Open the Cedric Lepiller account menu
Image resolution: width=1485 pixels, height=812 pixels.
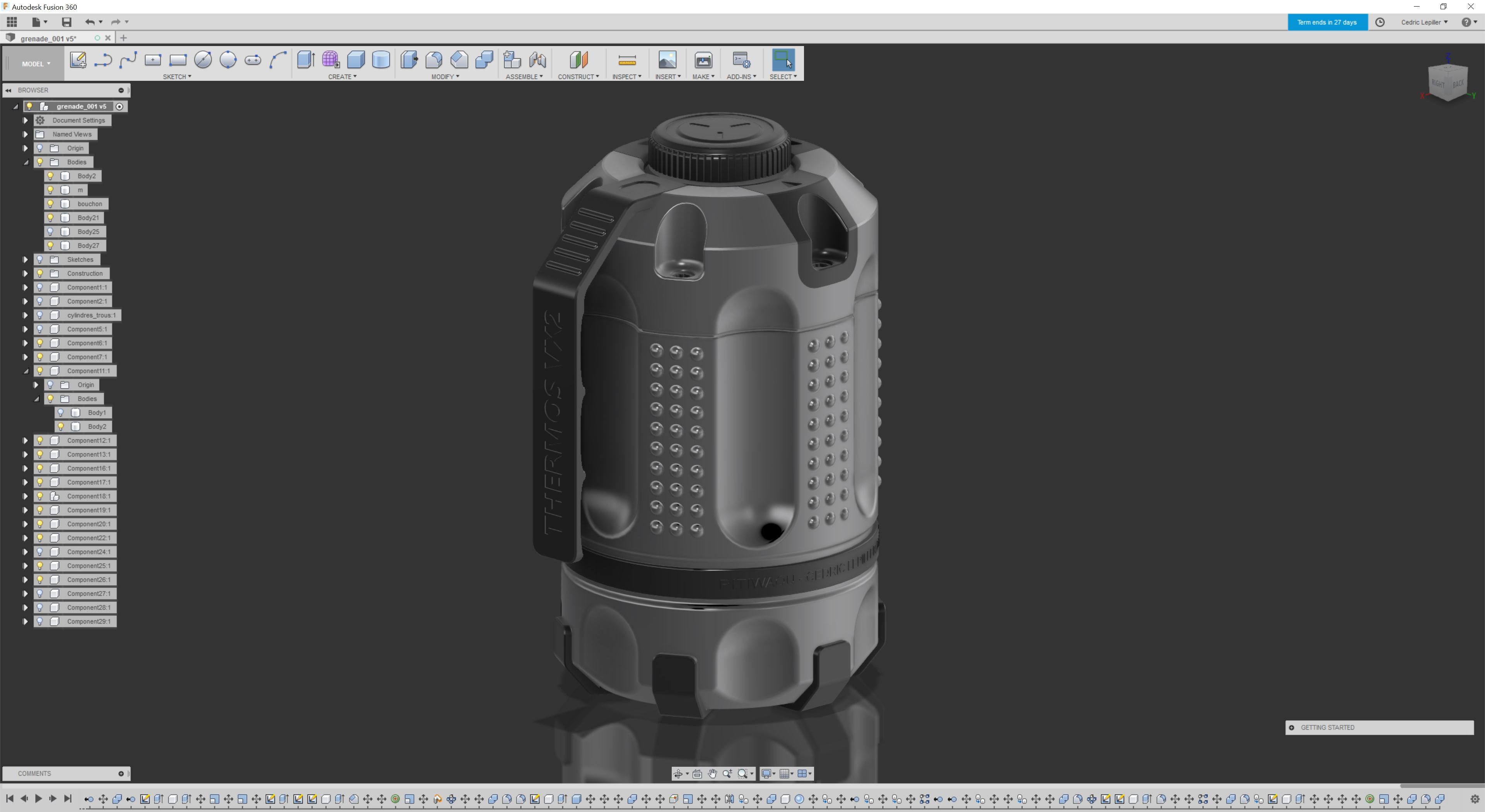[1424, 22]
